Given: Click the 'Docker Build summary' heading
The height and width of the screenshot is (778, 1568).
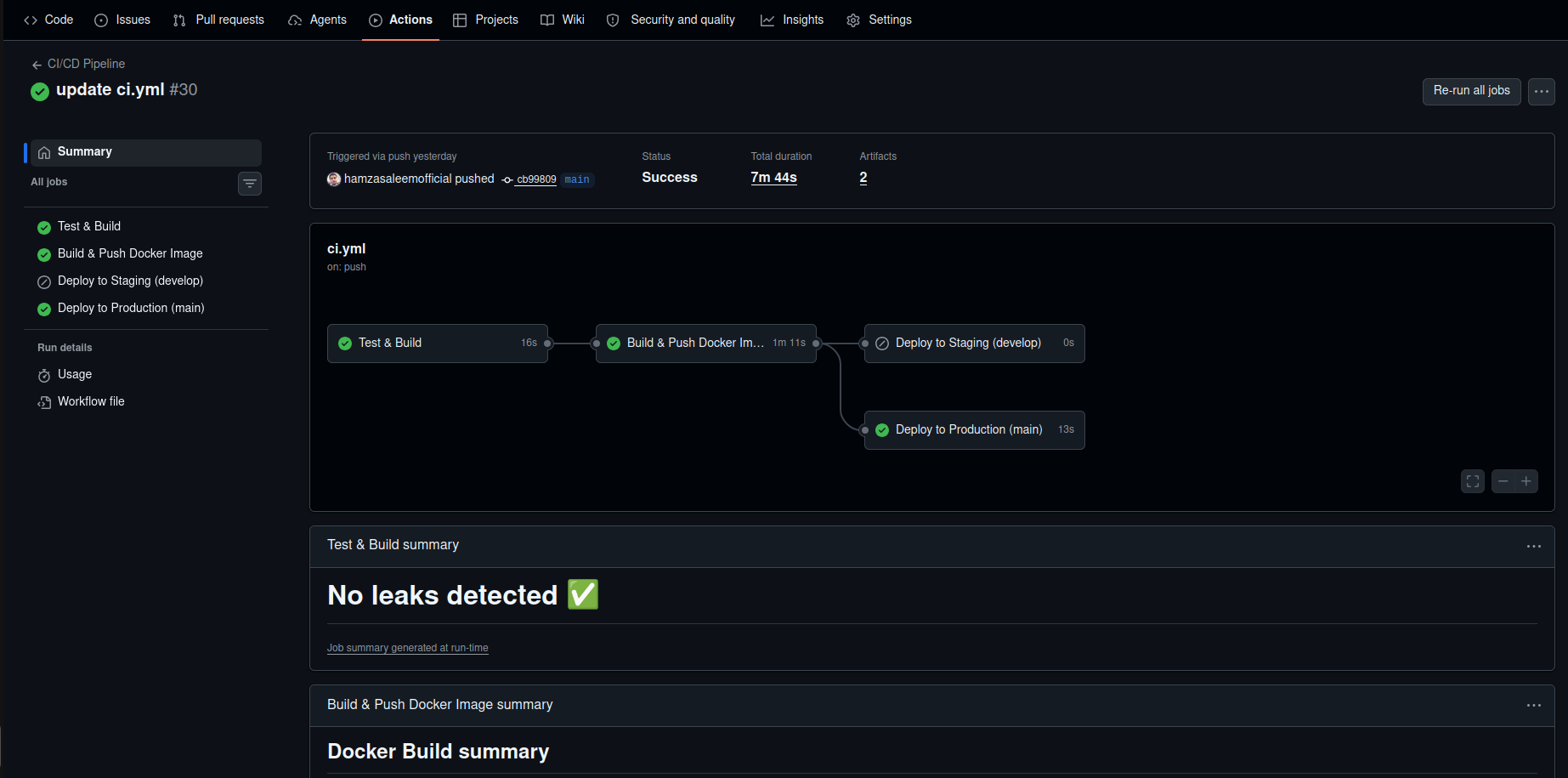Looking at the screenshot, I should (x=439, y=752).
